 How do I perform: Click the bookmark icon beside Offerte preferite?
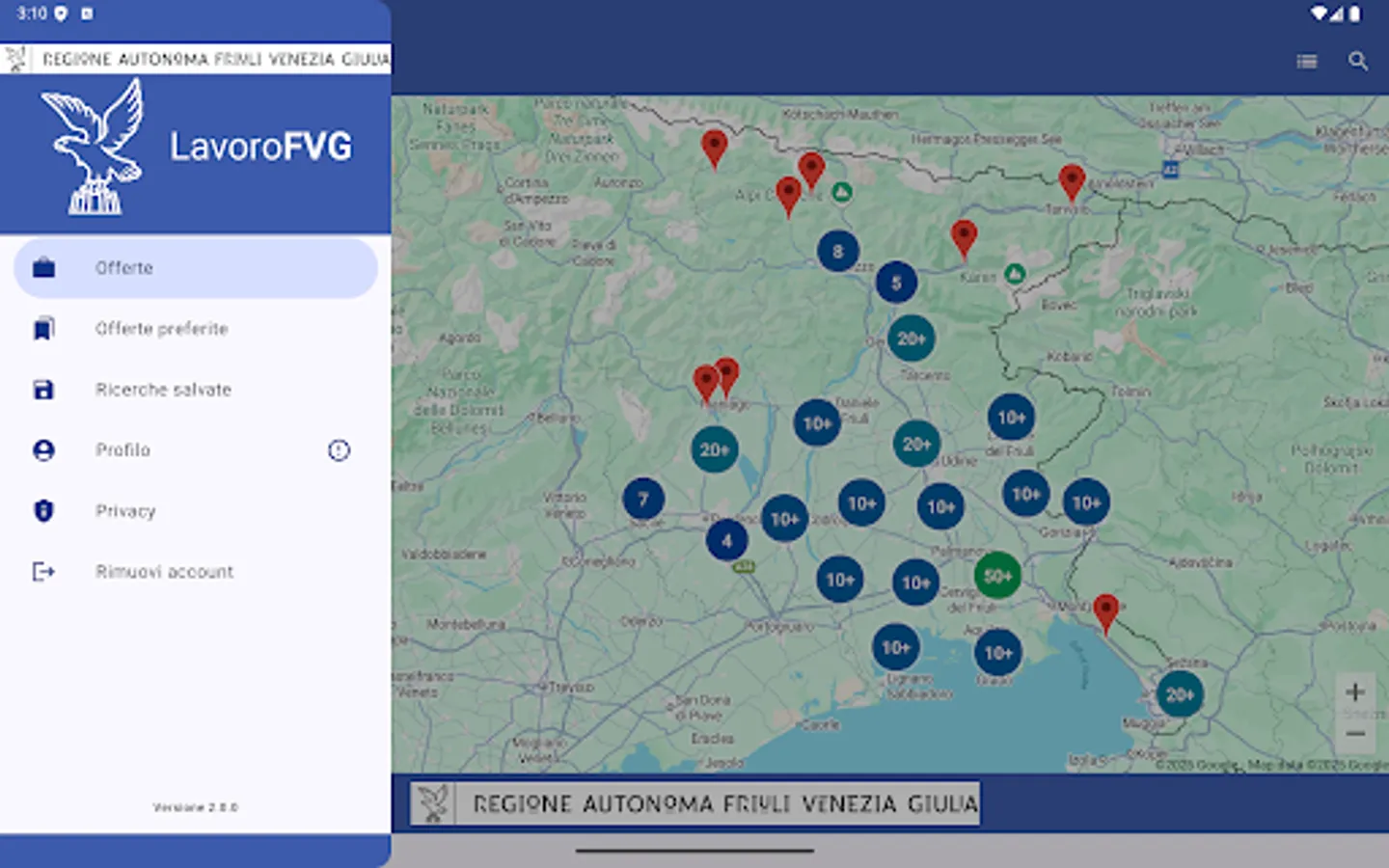pos(43,329)
